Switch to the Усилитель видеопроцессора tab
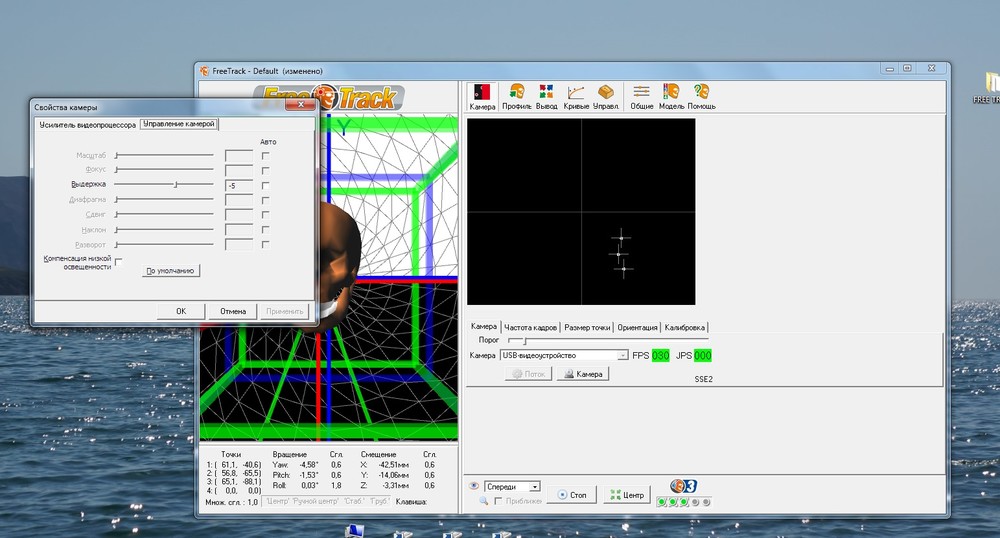The height and width of the screenshot is (538, 1000). (86, 125)
